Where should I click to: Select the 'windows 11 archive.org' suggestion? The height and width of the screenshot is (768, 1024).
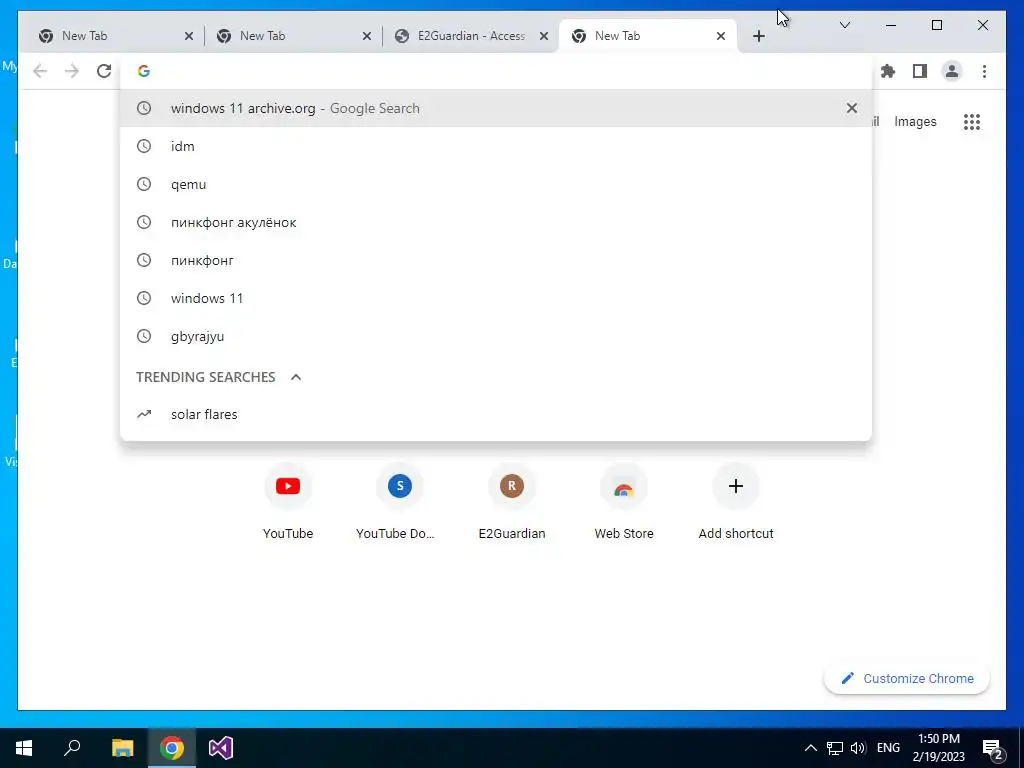496,108
